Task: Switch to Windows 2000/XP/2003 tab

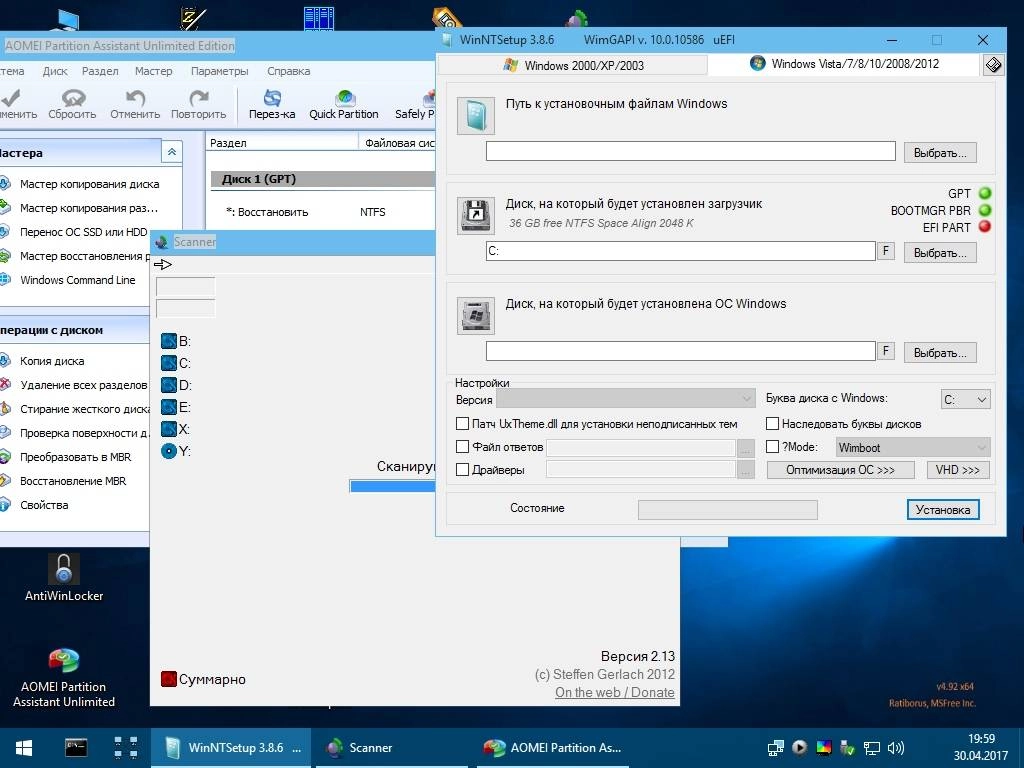Action: click(573, 65)
